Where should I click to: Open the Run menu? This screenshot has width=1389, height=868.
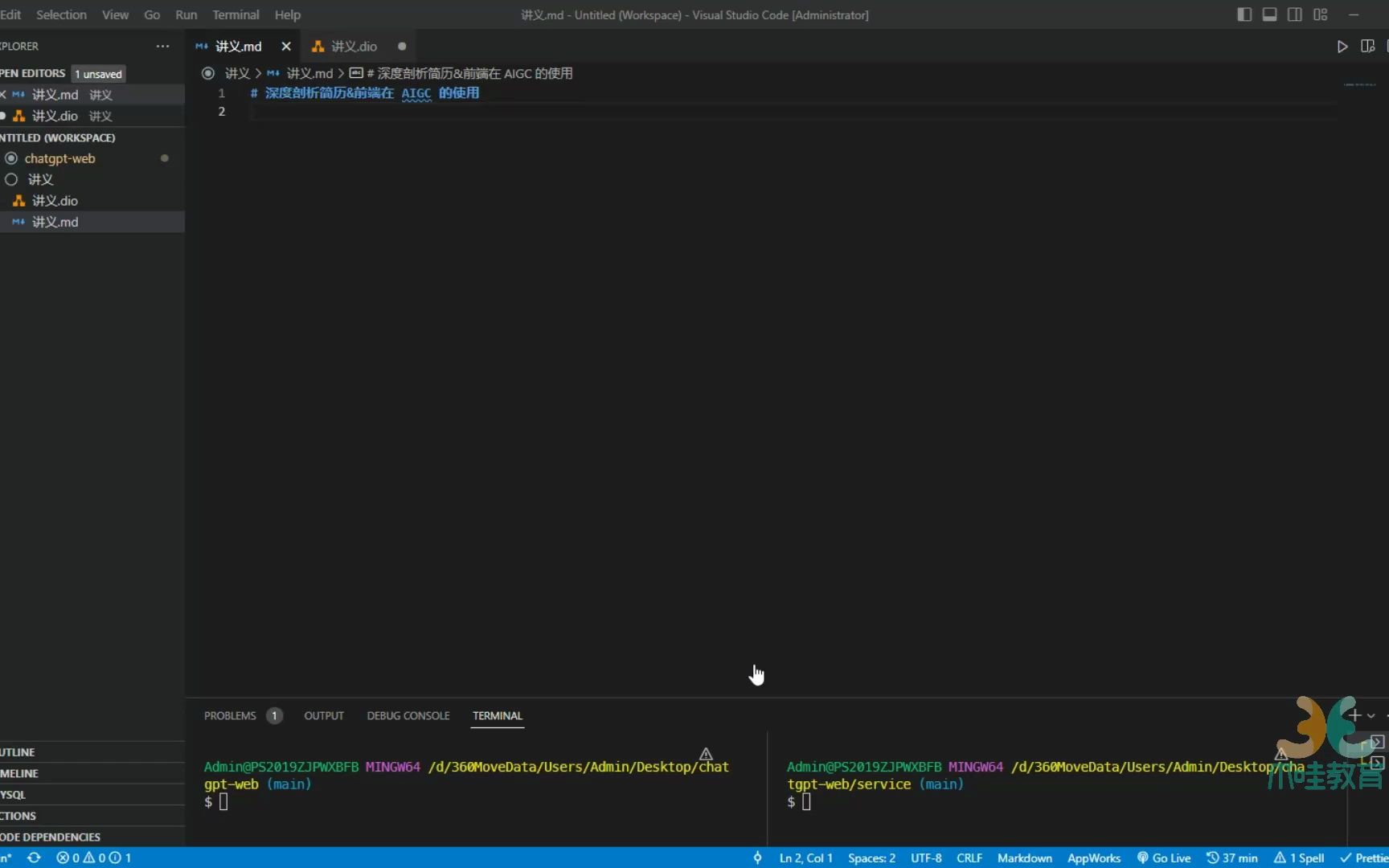pos(186,14)
